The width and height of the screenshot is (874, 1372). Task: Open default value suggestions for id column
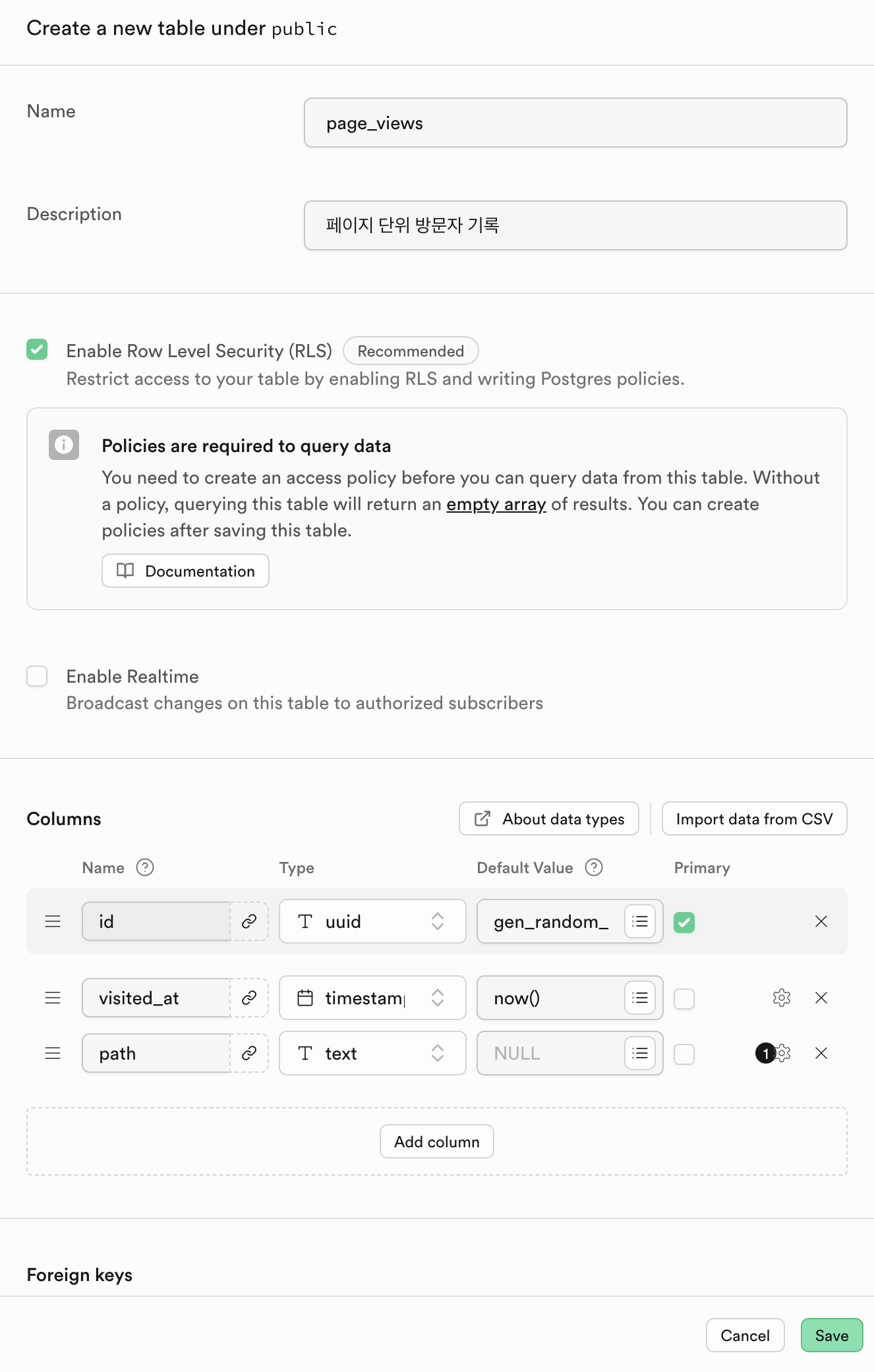(x=639, y=921)
